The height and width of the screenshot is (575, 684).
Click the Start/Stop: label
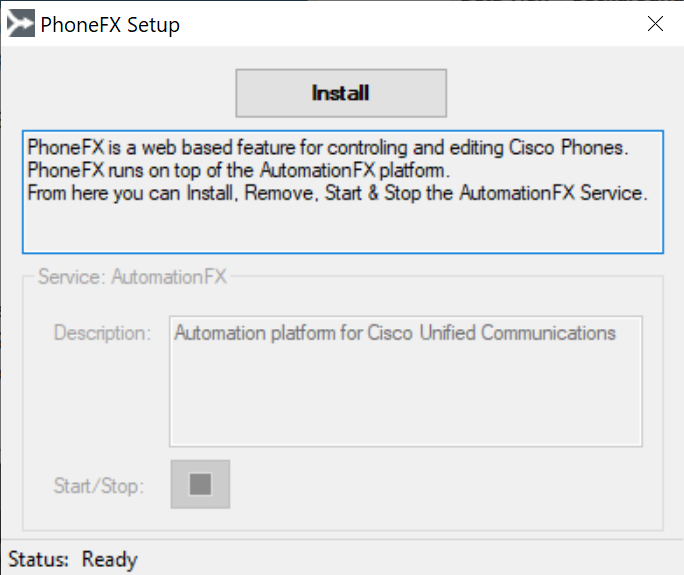pos(99,486)
